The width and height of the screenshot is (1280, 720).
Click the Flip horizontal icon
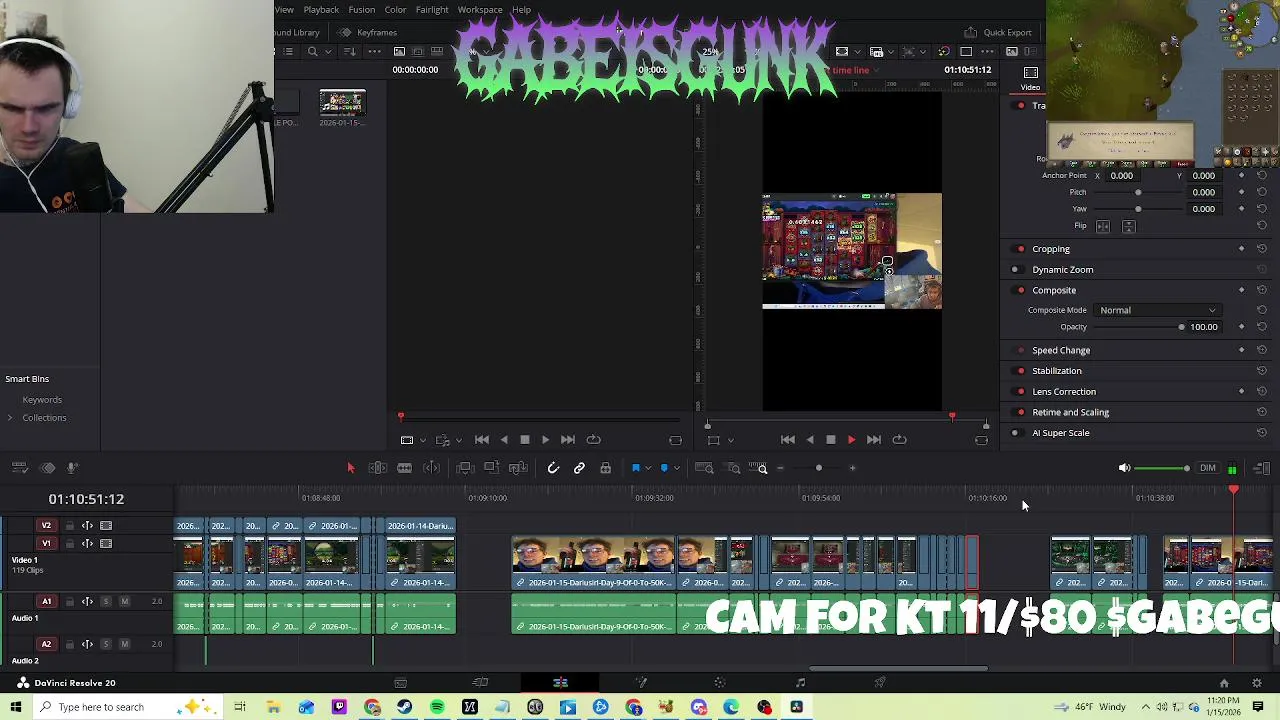click(x=1103, y=226)
